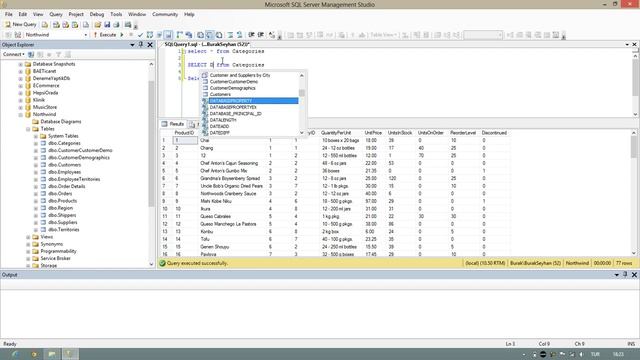Click the Display Estimated Execution Plan icon
640x360 pixels.
(150, 35)
